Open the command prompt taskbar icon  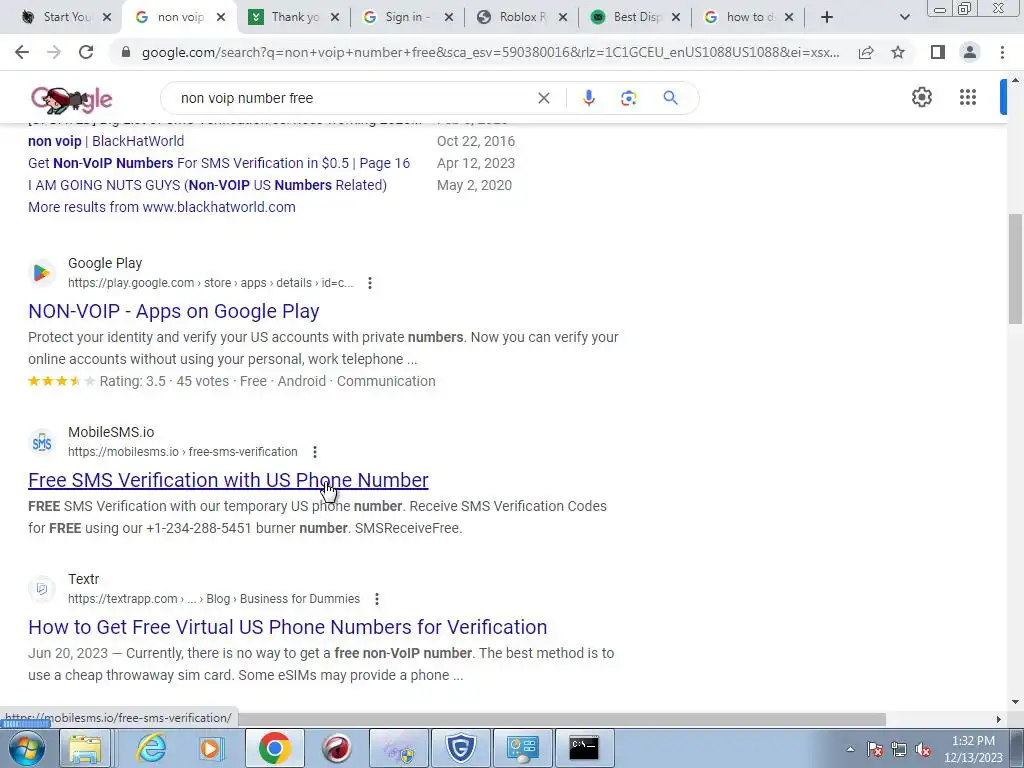[584, 748]
